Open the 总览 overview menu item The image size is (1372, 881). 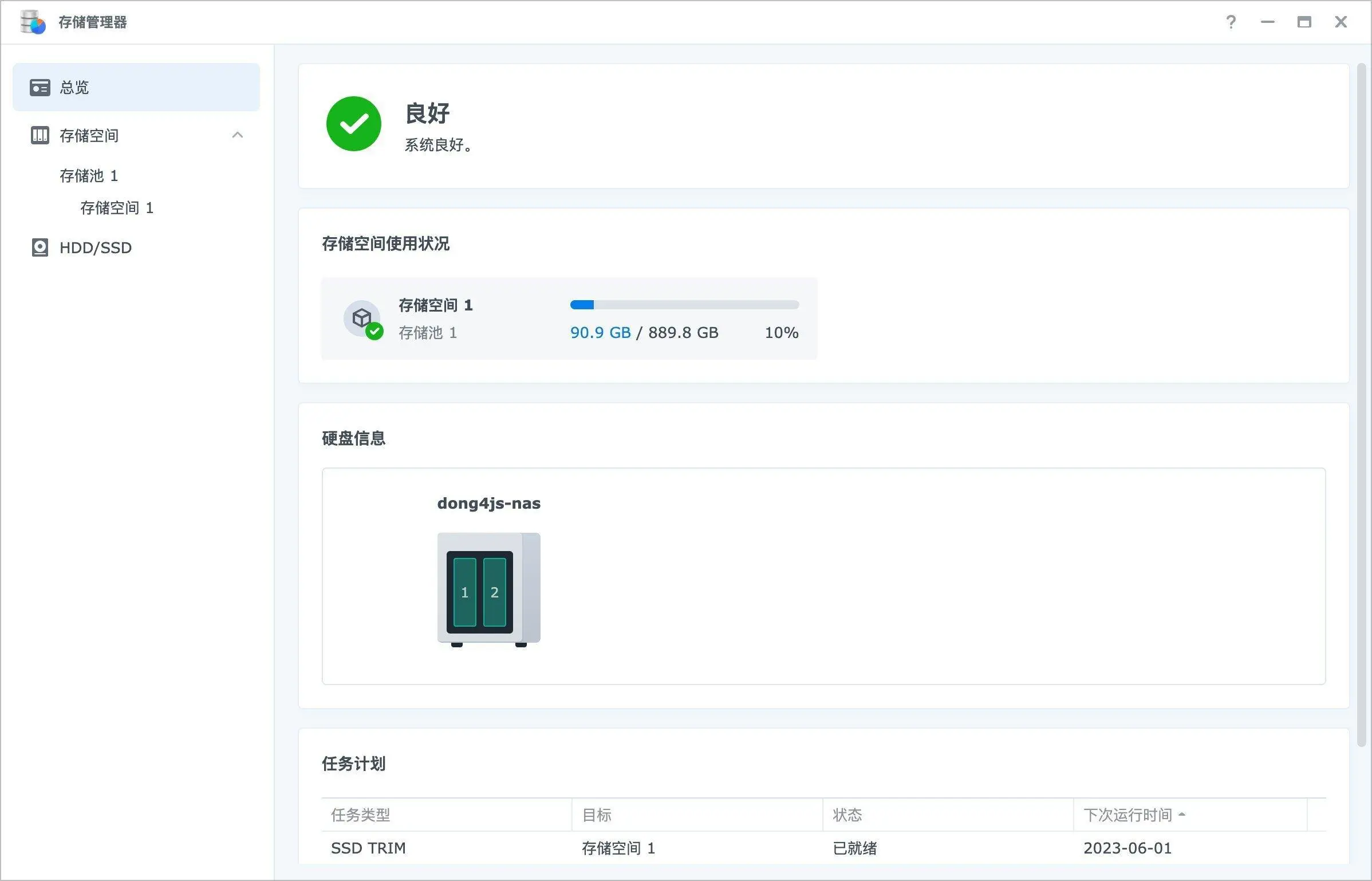74,88
